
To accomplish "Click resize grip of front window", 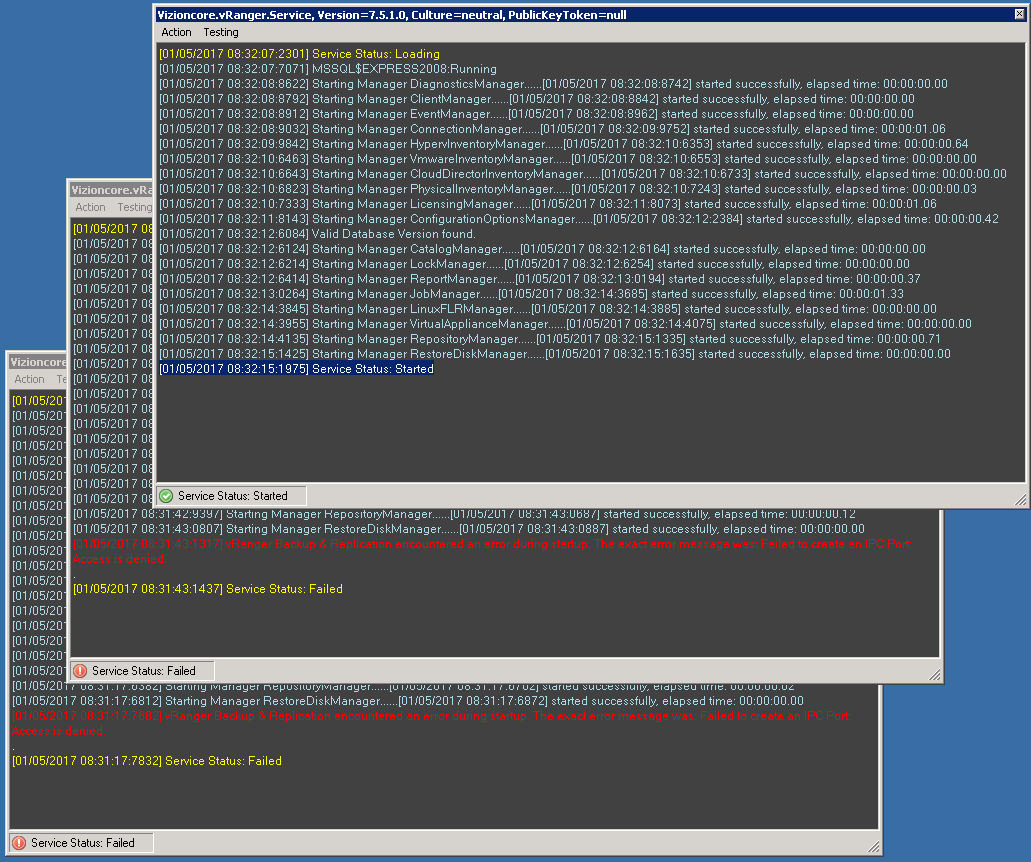I will [x=1020, y=500].
